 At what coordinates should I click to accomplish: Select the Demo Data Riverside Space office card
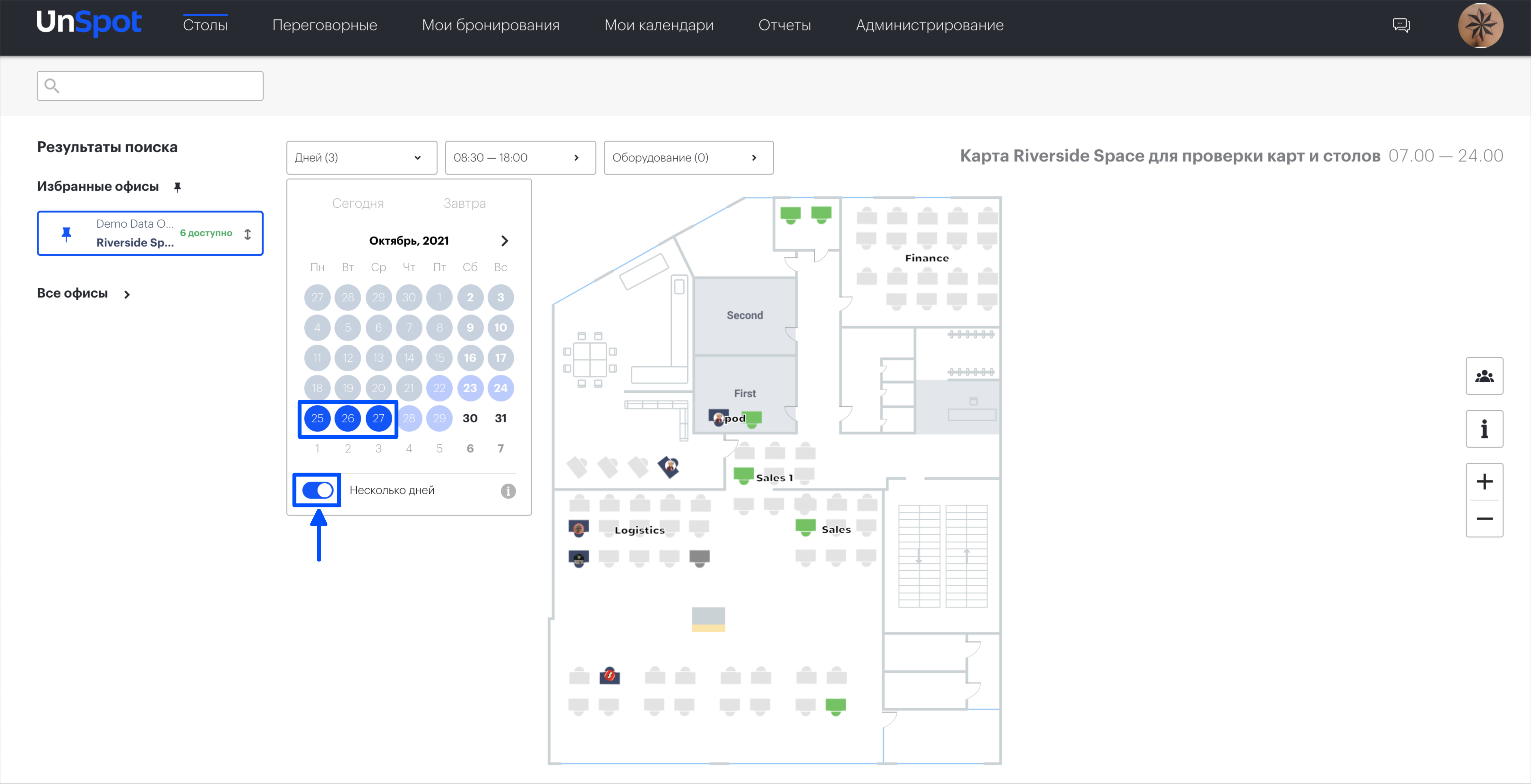pyautogui.click(x=150, y=233)
